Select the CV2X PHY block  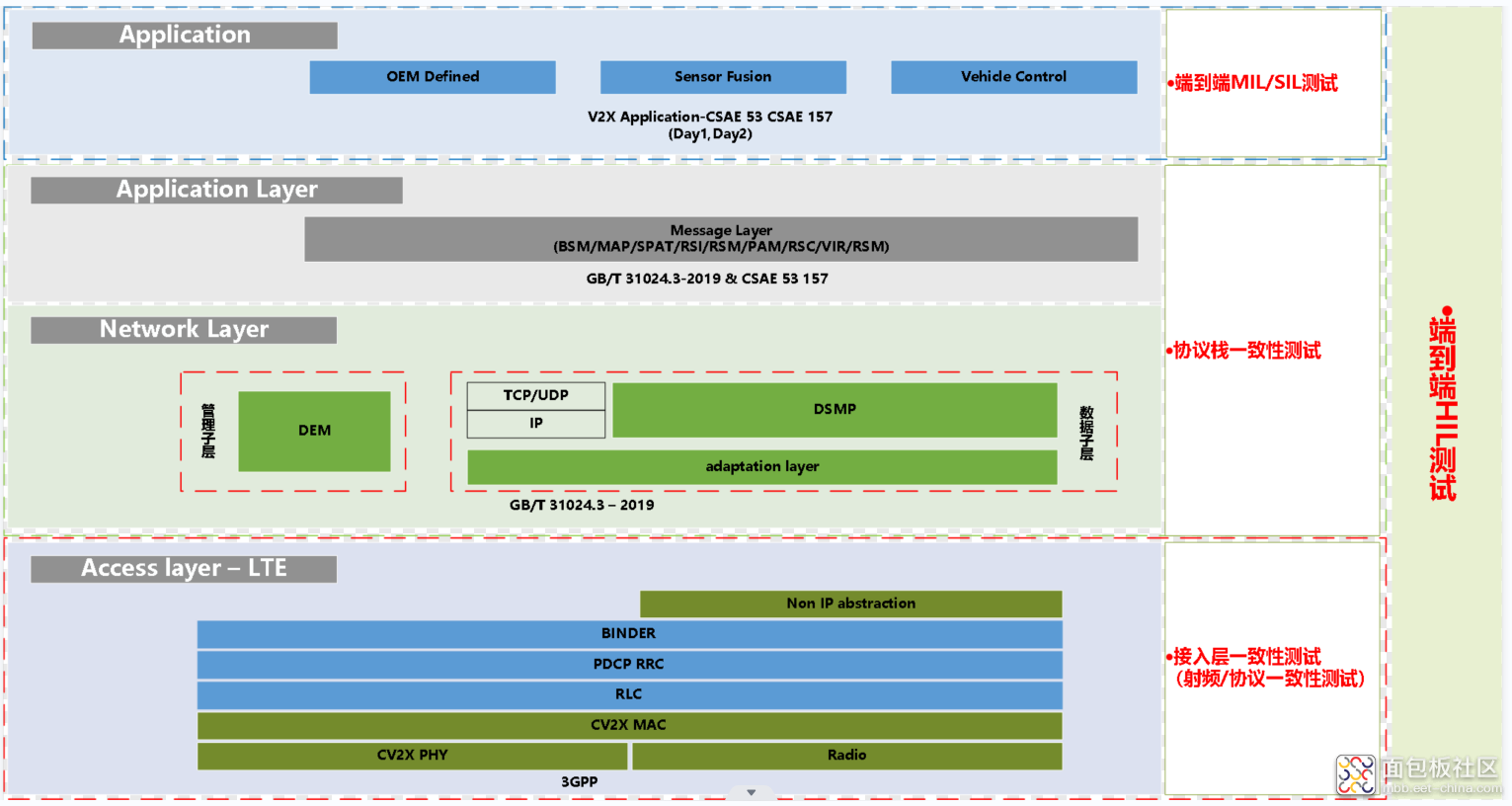click(413, 756)
